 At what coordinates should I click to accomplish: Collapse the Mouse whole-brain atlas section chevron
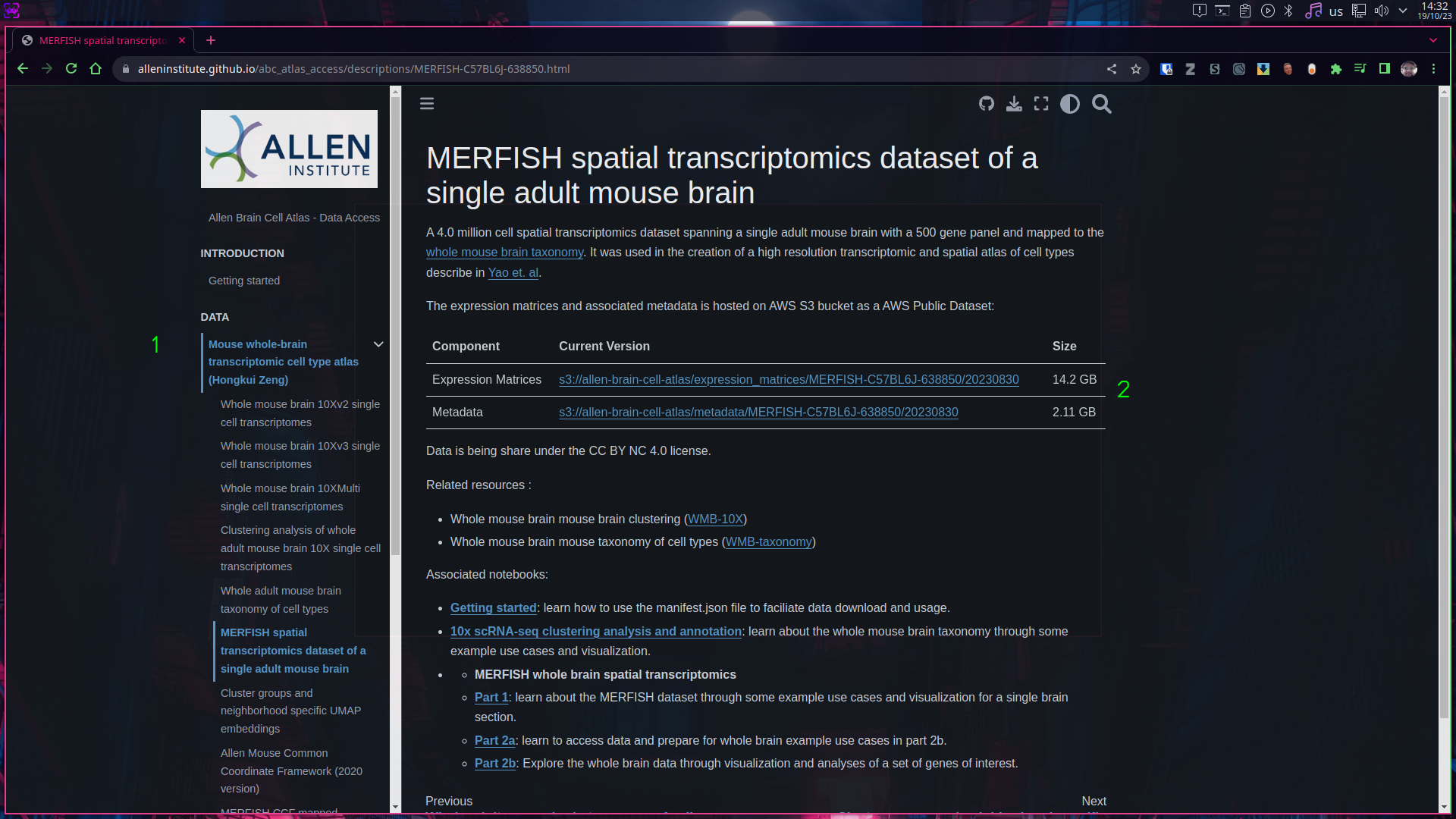378,344
